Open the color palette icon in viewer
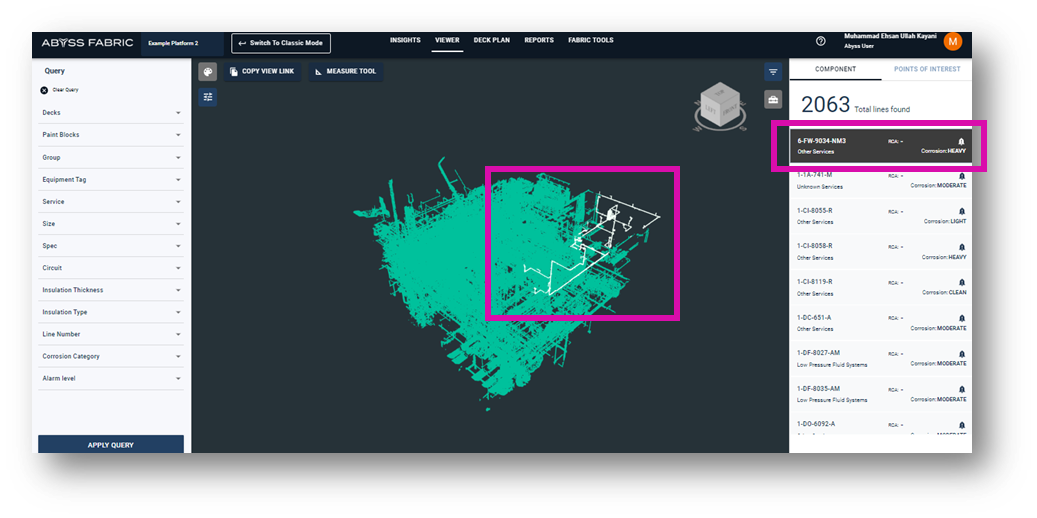The width and height of the screenshot is (1037, 518). point(207,72)
